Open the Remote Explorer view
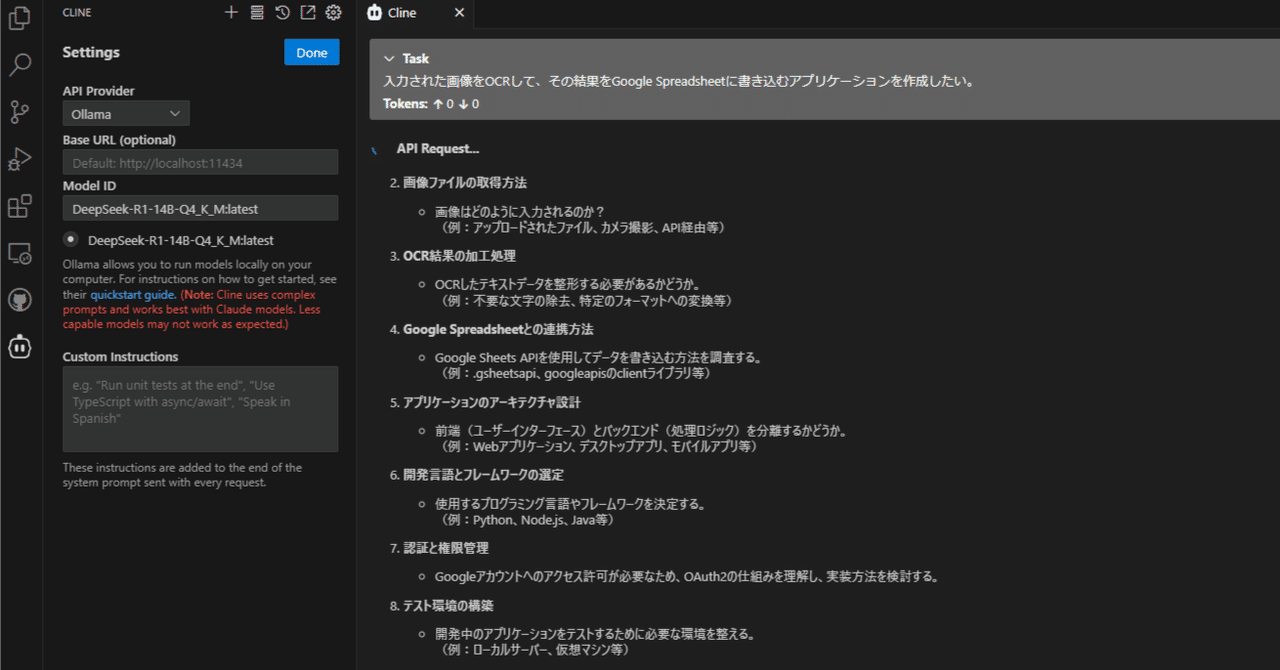The width and height of the screenshot is (1280, 670). coord(20,253)
